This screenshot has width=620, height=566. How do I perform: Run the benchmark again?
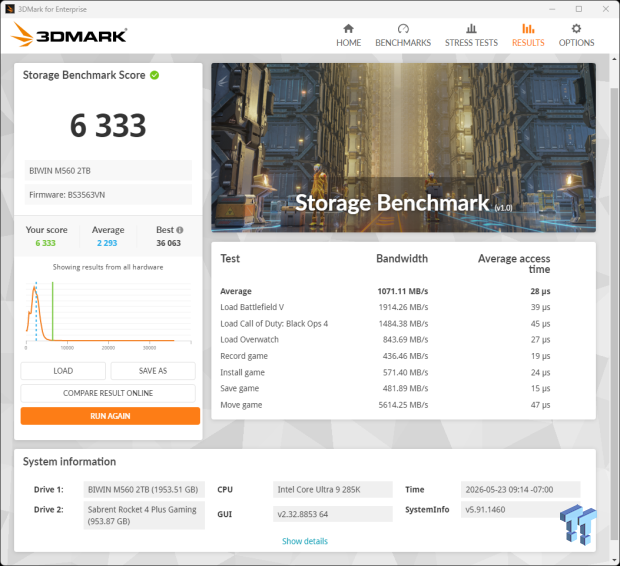click(110, 416)
